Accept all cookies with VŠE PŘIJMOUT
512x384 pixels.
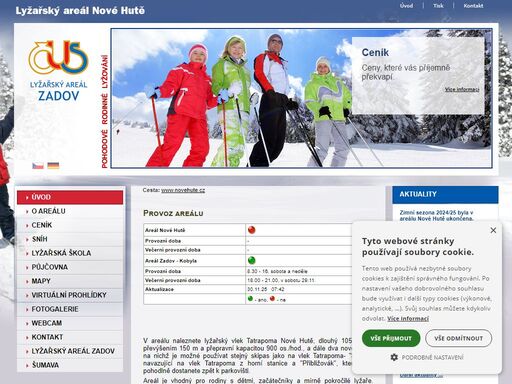[x=391, y=338]
